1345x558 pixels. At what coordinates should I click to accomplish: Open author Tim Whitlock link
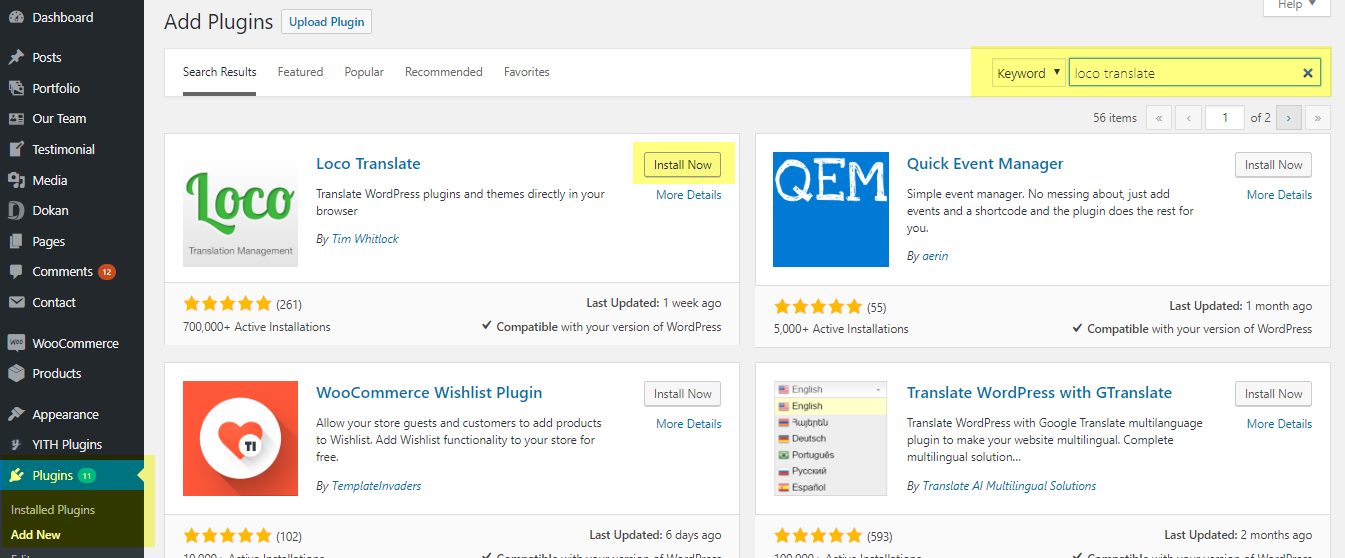(x=365, y=239)
